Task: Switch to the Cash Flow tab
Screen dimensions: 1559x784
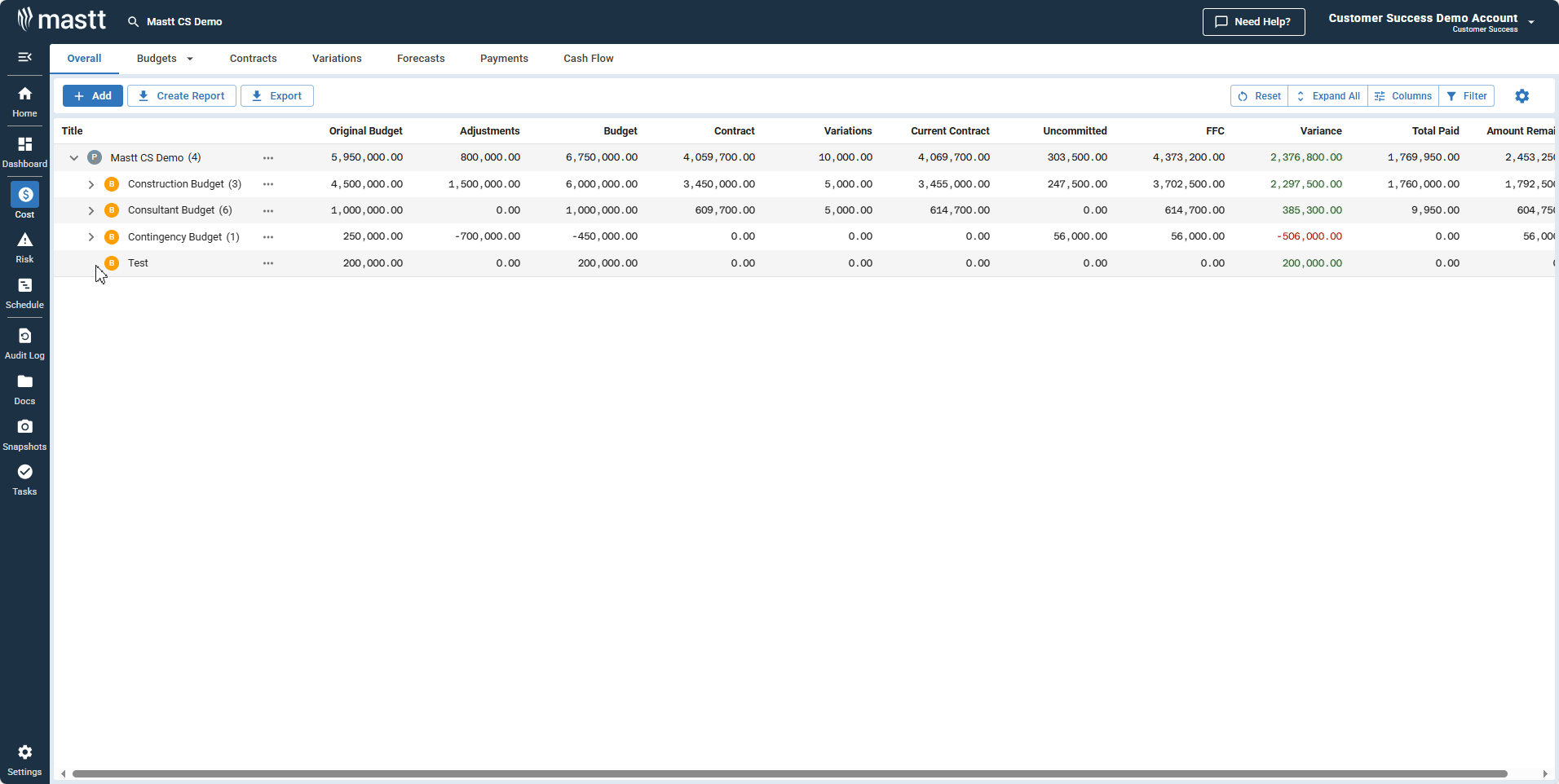Action: [x=587, y=58]
